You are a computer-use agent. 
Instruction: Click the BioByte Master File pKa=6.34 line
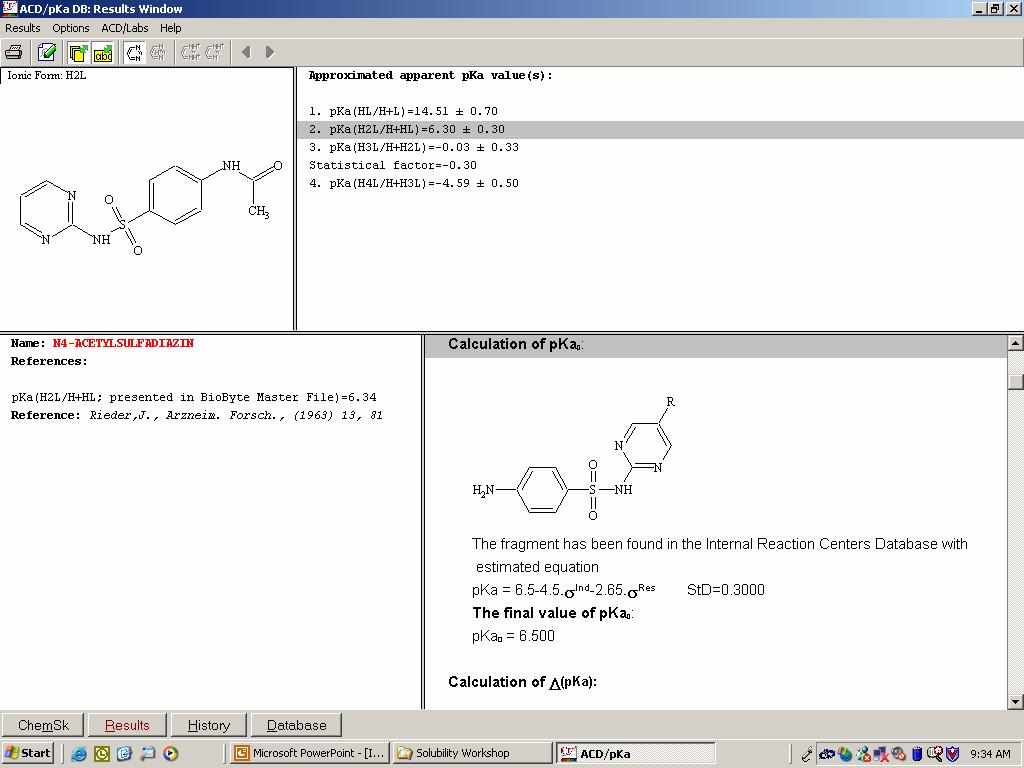193,397
